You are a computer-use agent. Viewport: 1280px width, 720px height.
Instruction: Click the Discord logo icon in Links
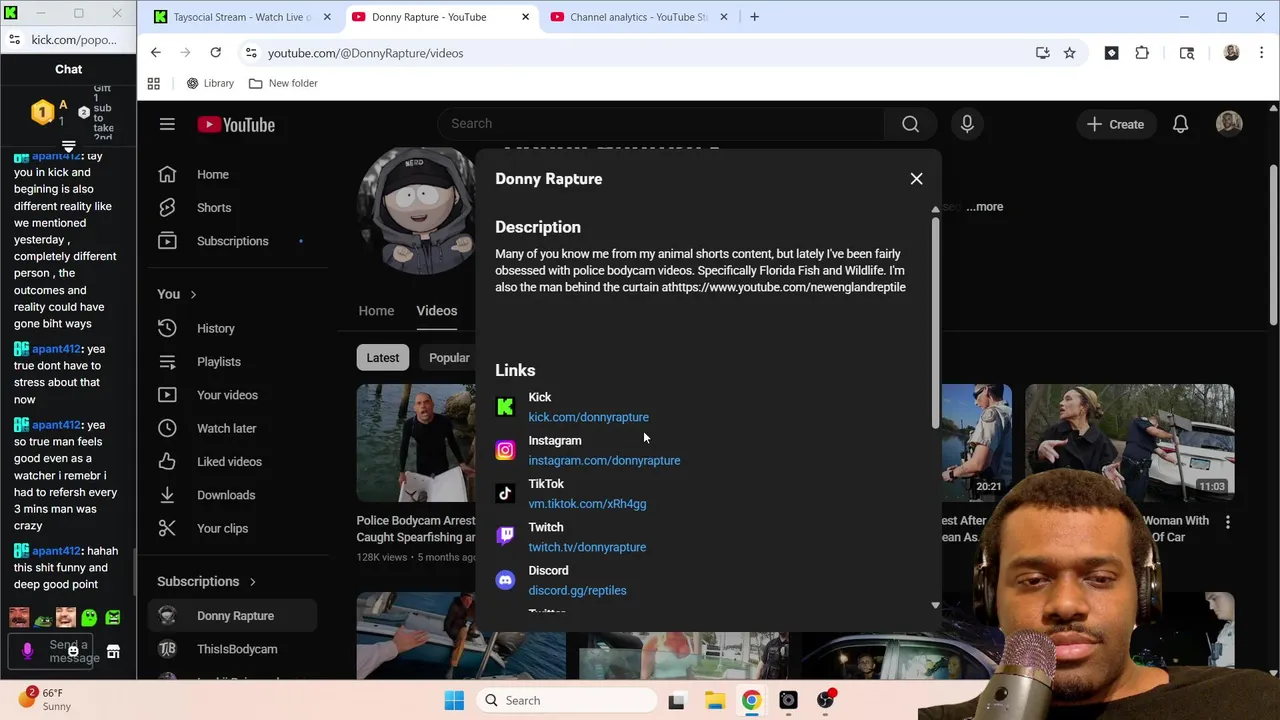pos(505,580)
